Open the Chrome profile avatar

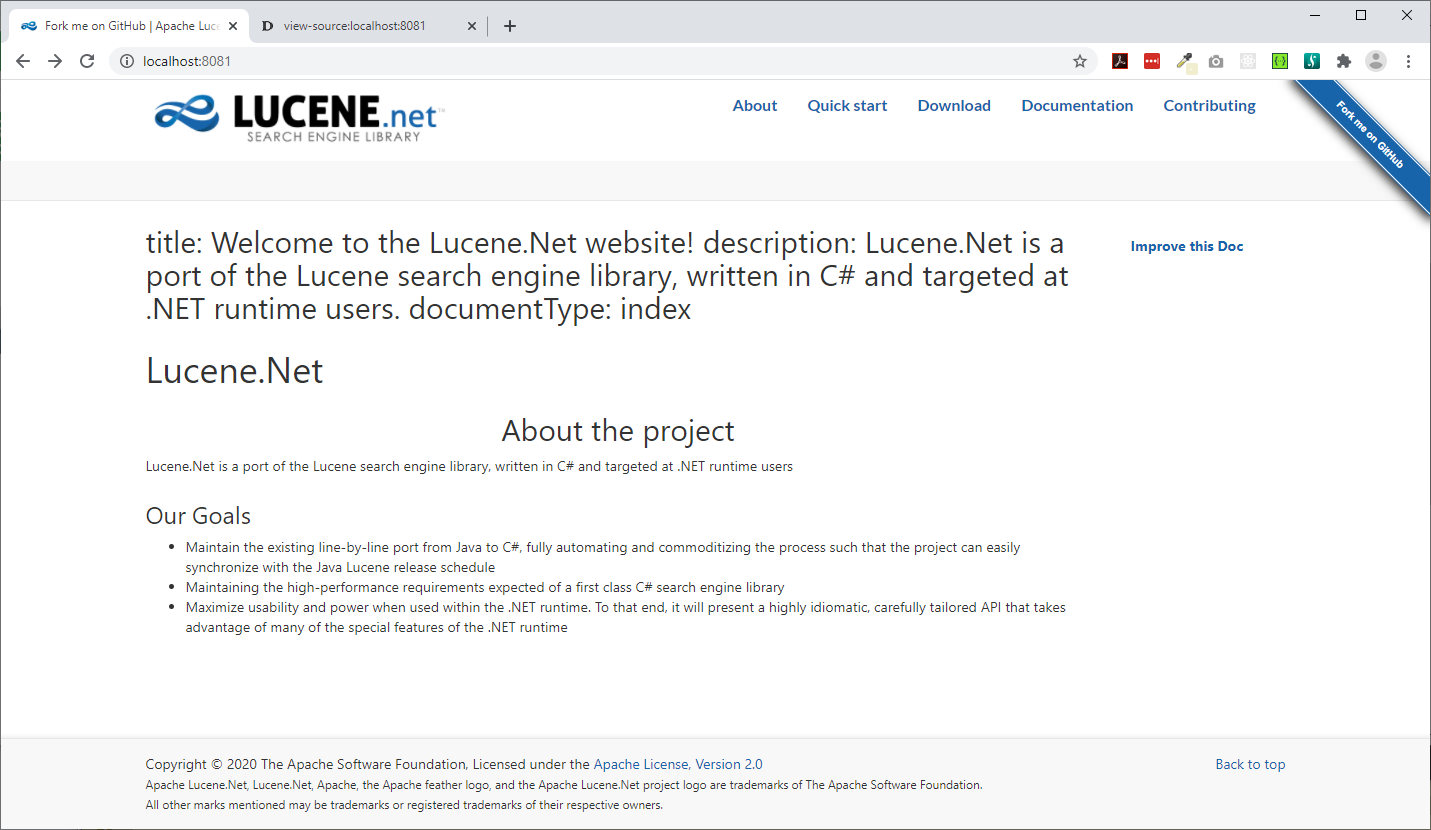click(x=1376, y=61)
